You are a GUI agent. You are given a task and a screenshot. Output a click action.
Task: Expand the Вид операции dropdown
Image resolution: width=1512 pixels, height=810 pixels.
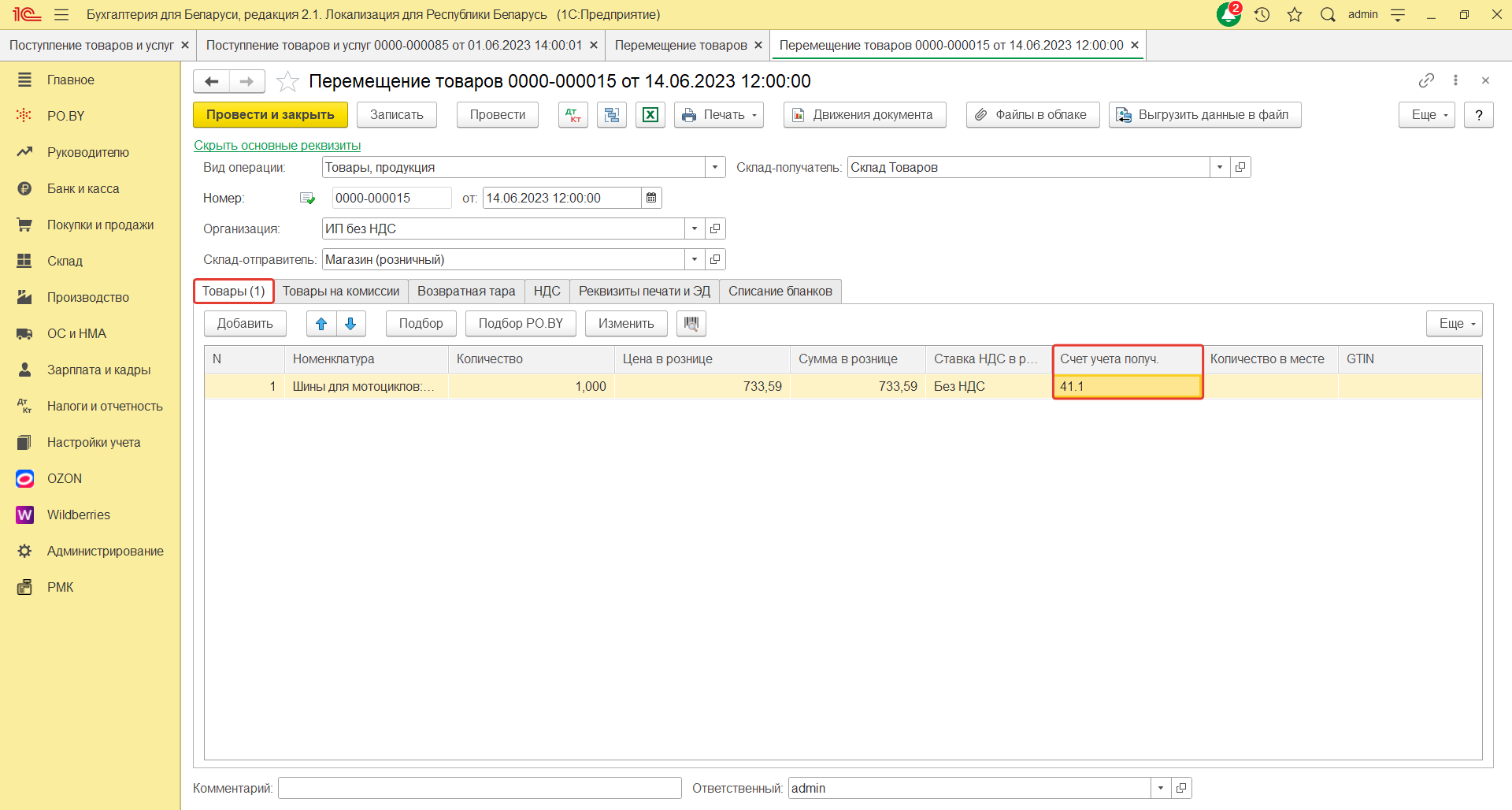[715, 167]
